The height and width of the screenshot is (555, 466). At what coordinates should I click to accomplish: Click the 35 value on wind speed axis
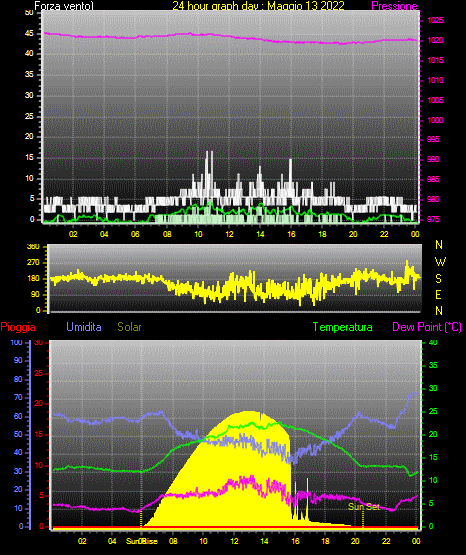click(29, 75)
